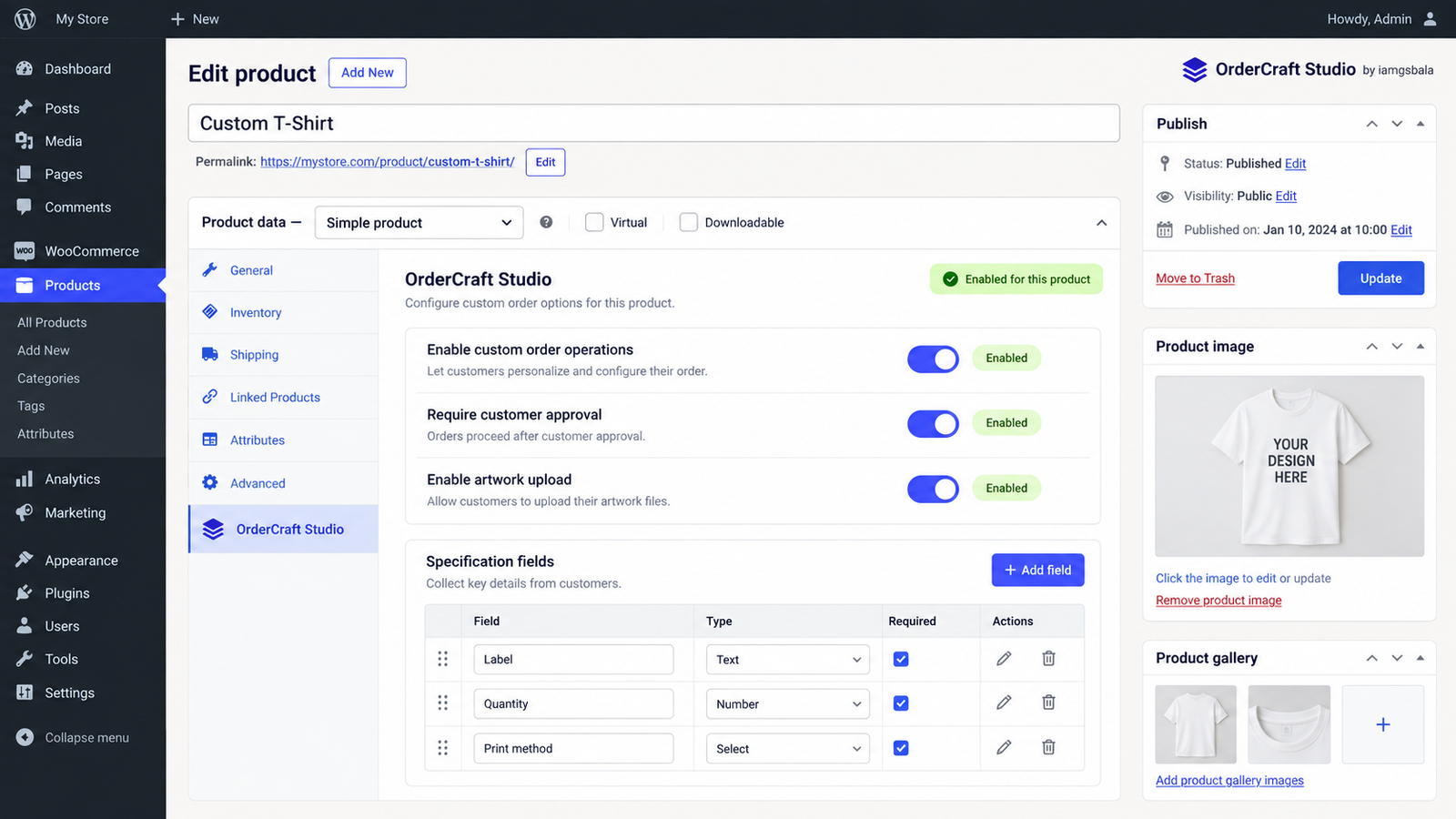The image size is (1456, 819).
Task: Open the Number type dropdown for Quantity
Action: (788, 704)
